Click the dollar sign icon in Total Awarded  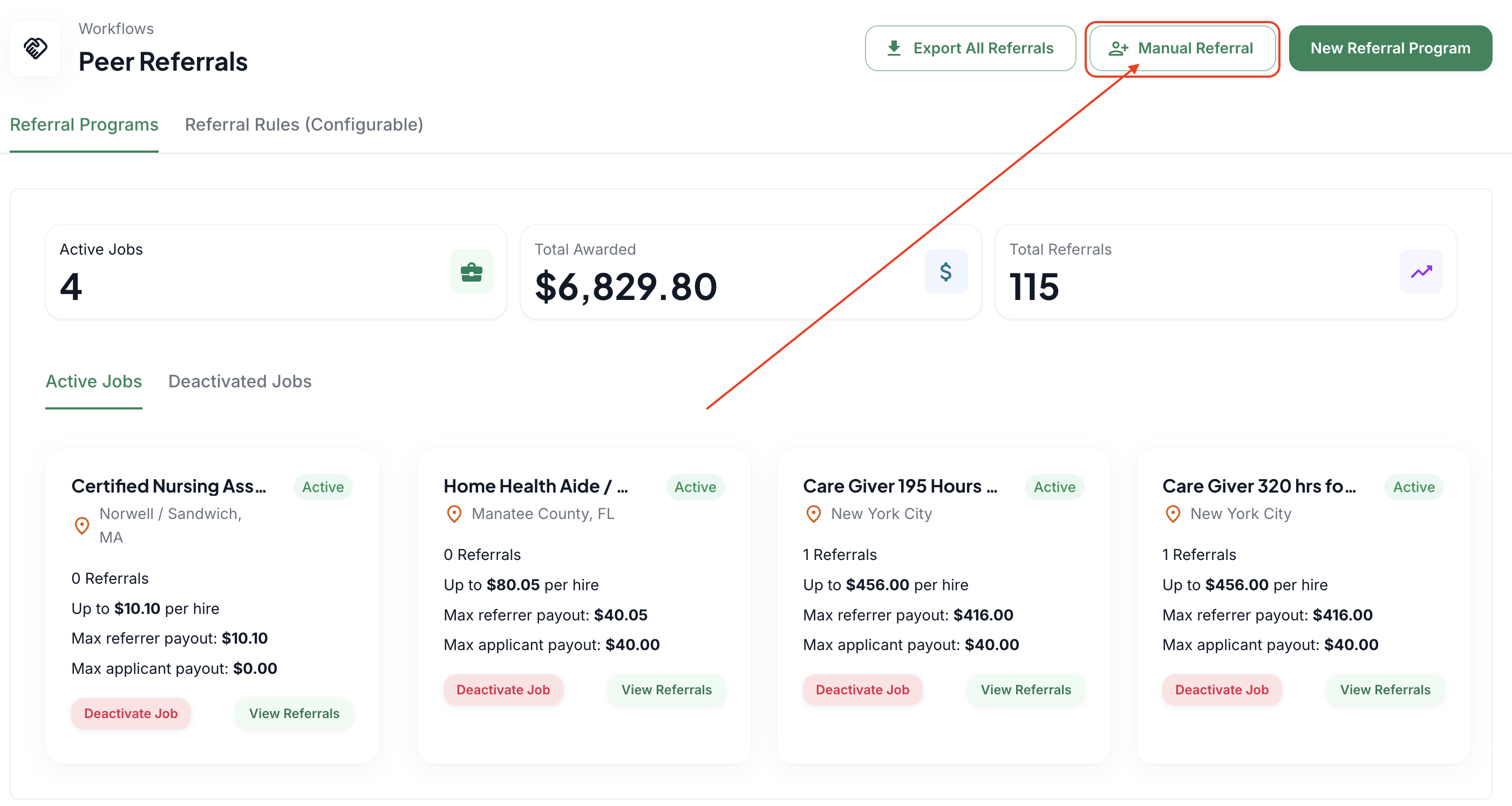click(x=945, y=272)
